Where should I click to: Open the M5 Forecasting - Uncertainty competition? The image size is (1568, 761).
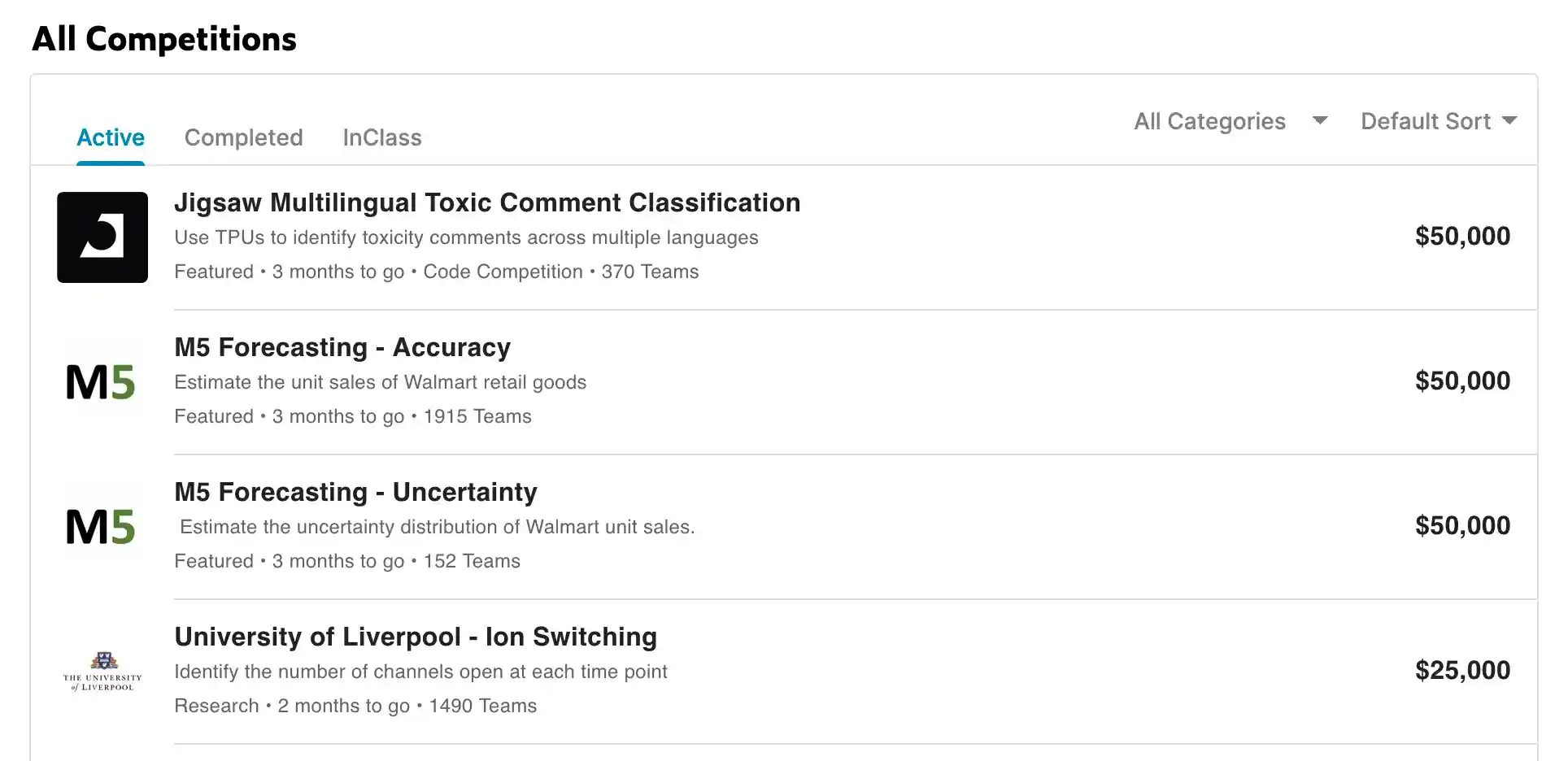(x=355, y=492)
